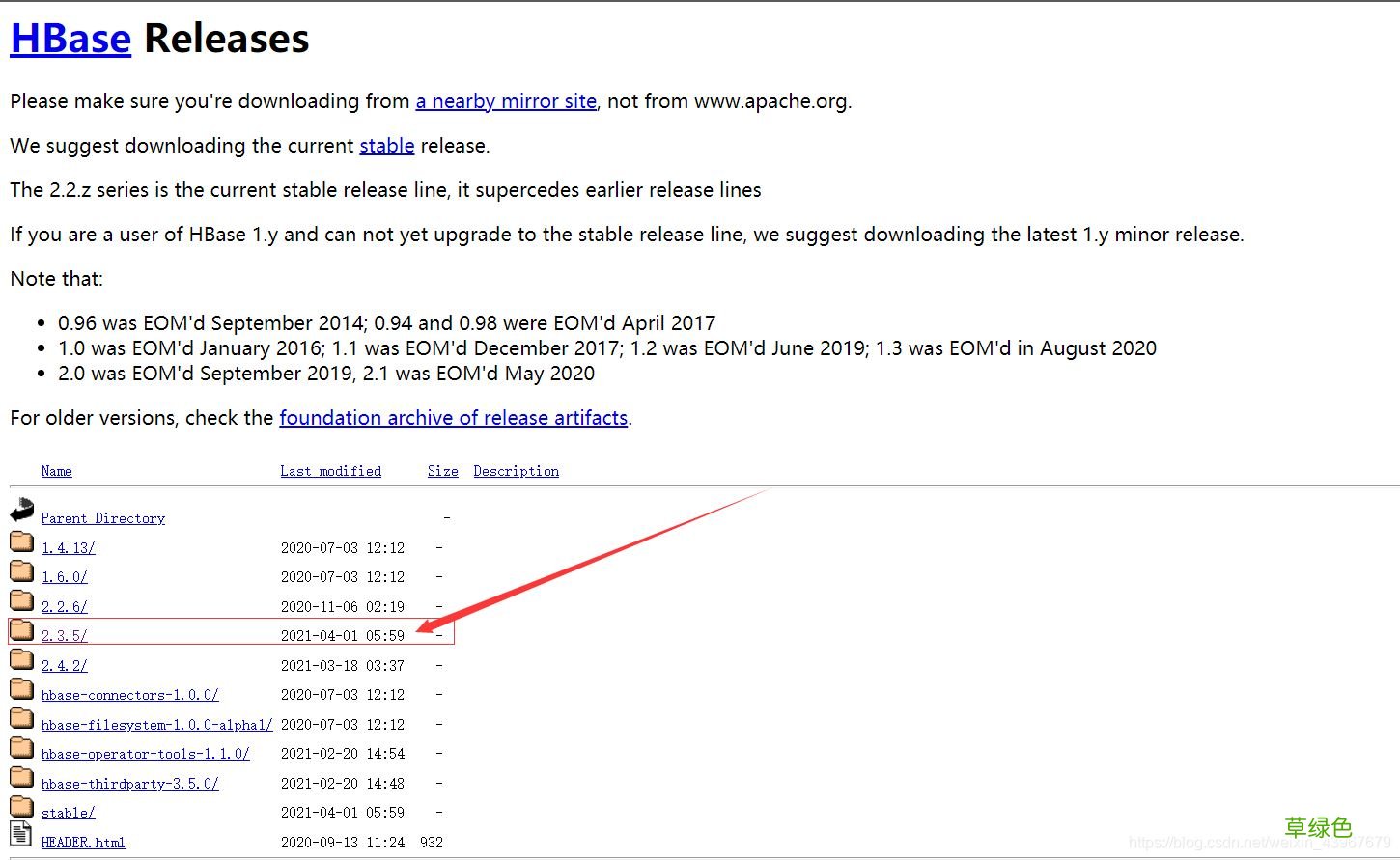
Task: Follow the stable release link
Action: (386, 146)
